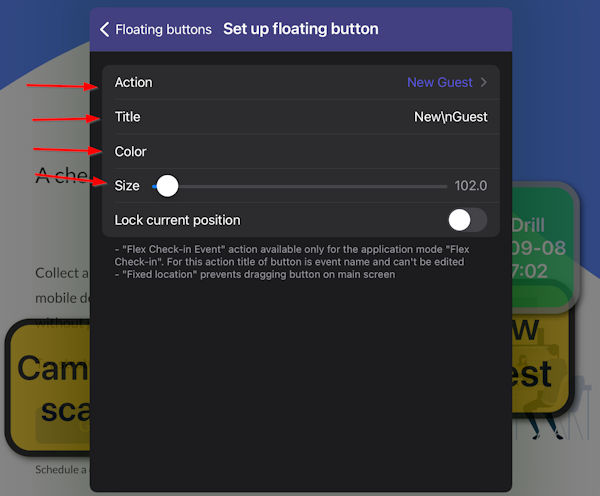Click the Lock current position label
This screenshot has height=496, width=600.
[x=178, y=220]
